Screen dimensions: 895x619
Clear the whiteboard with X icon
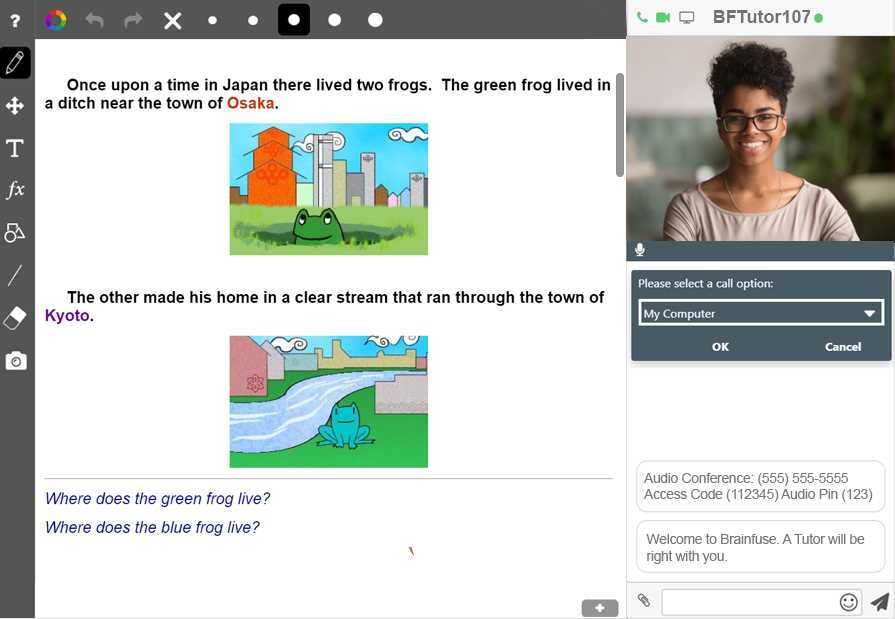pos(172,21)
